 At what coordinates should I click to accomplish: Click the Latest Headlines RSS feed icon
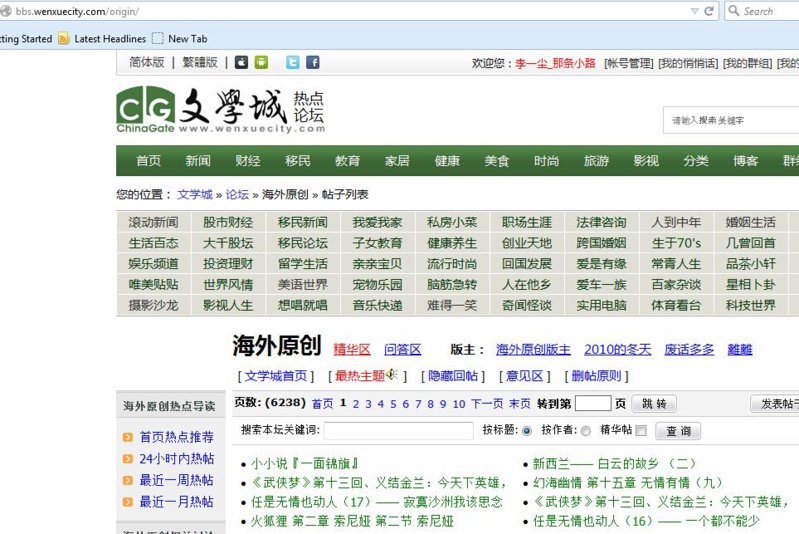pyautogui.click(x=64, y=39)
